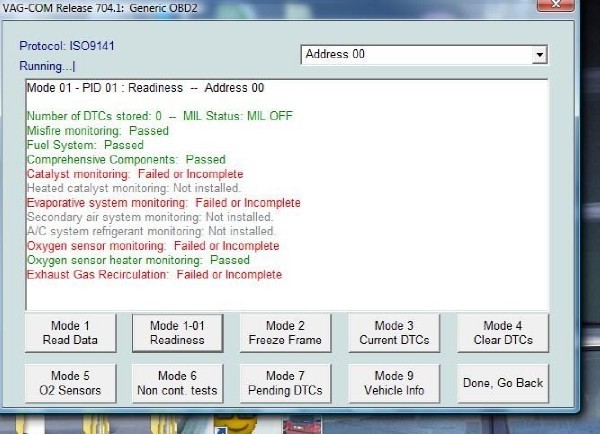View Mode 7 Pending DTCs
The image size is (600, 434).
pyautogui.click(x=285, y=383)
